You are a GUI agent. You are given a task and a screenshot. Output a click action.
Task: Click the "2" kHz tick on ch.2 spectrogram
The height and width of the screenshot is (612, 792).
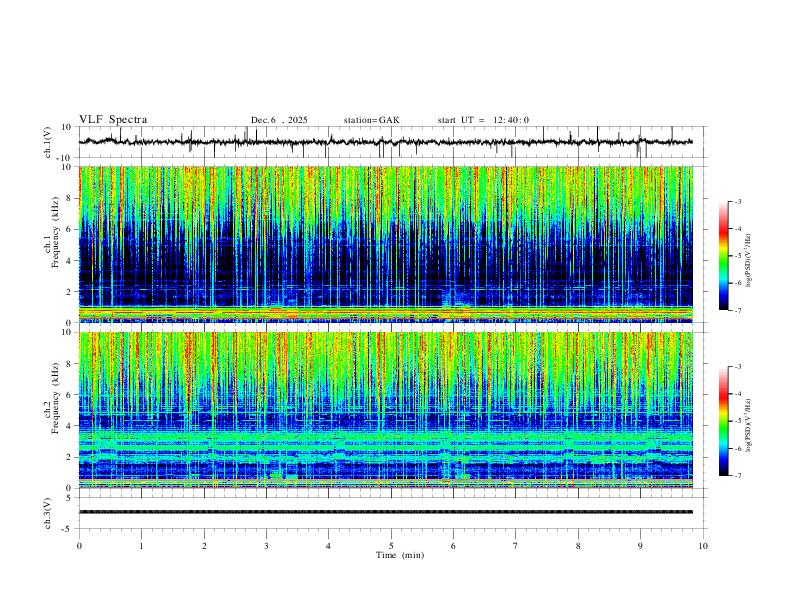69,457
